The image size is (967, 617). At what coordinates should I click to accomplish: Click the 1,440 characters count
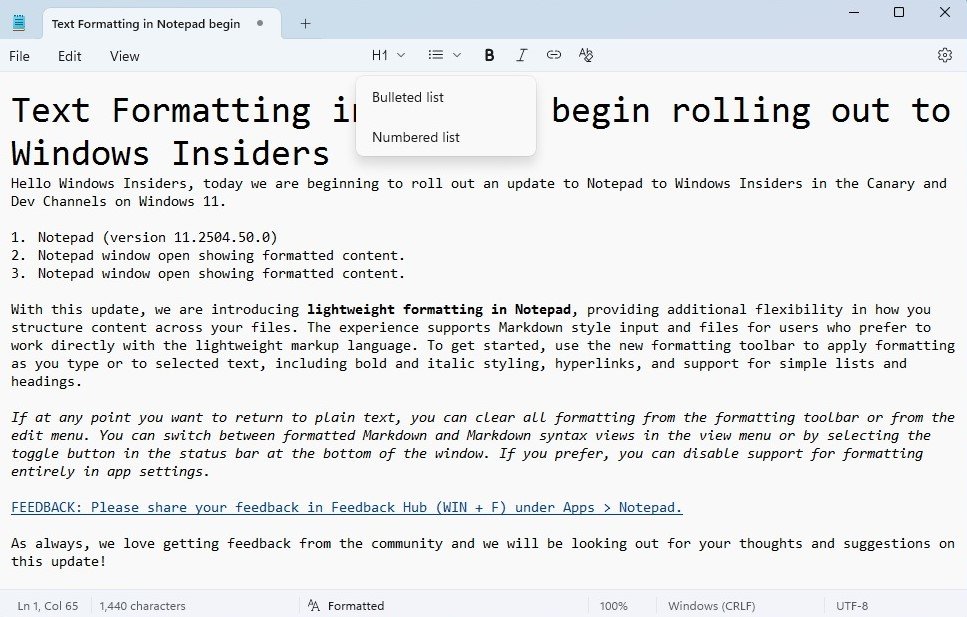click(142, 606)
